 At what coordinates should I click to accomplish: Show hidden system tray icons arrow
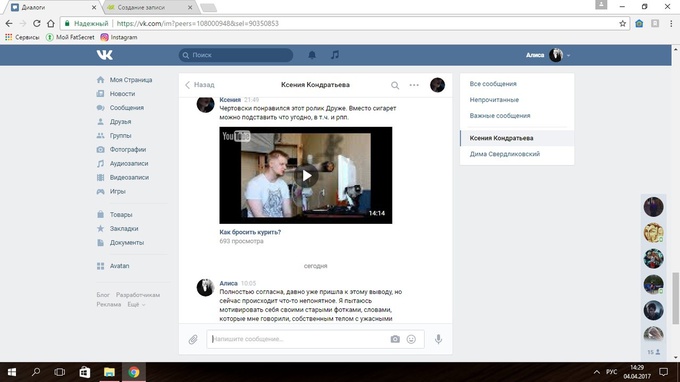[x=597, y=372]
